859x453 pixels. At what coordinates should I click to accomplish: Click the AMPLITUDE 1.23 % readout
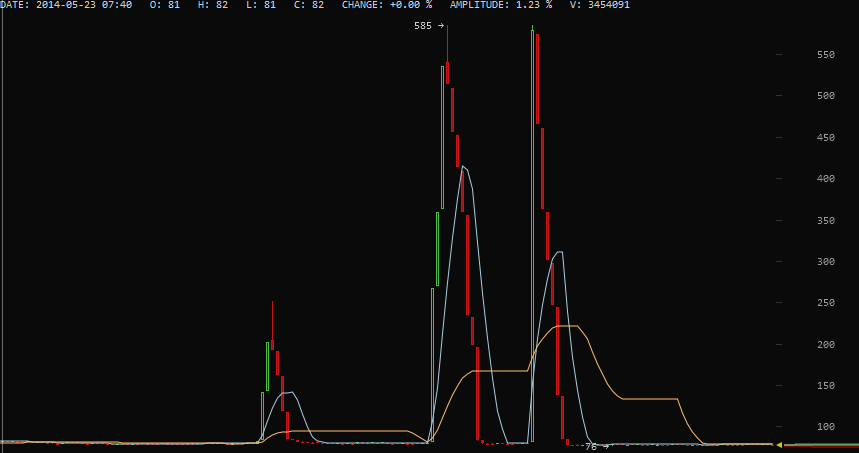pyautogui.click(x=501, y=5)
